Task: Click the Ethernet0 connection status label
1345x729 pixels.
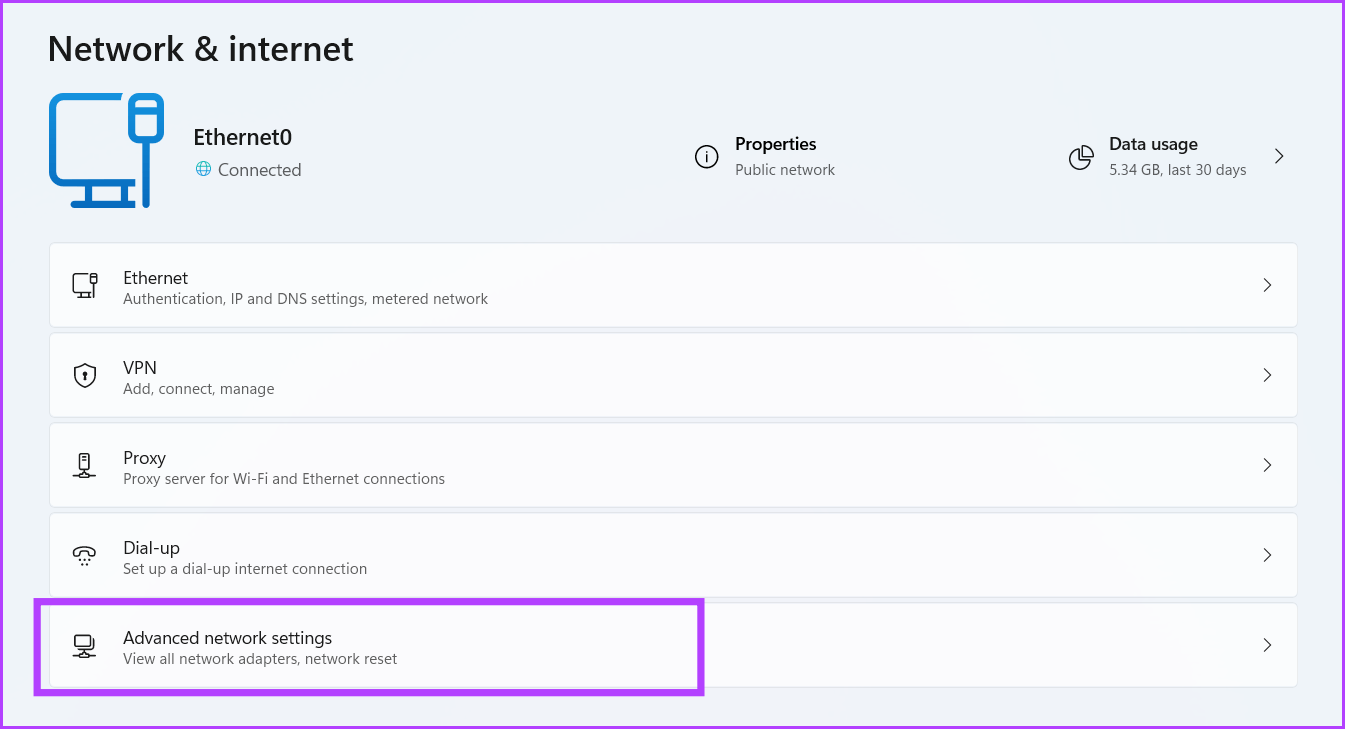Action: point(258,169)
